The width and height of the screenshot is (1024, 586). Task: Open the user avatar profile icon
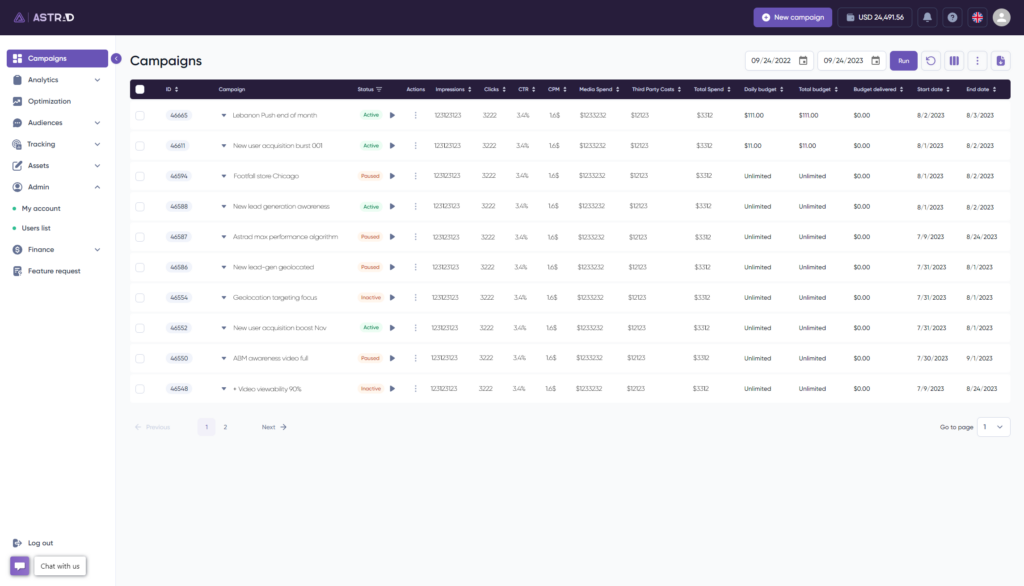click(x=1001, y=17)
